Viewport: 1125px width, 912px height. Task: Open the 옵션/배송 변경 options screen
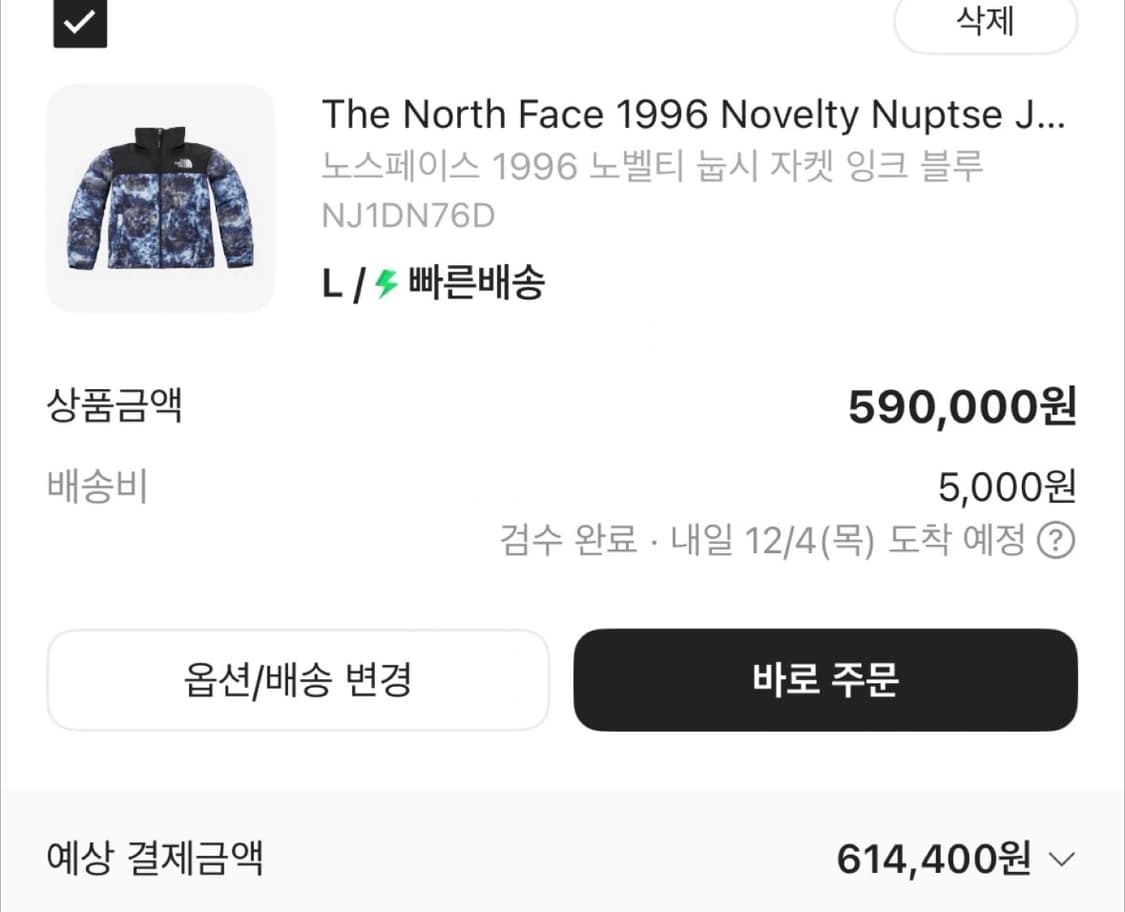[x=296, y=681]
